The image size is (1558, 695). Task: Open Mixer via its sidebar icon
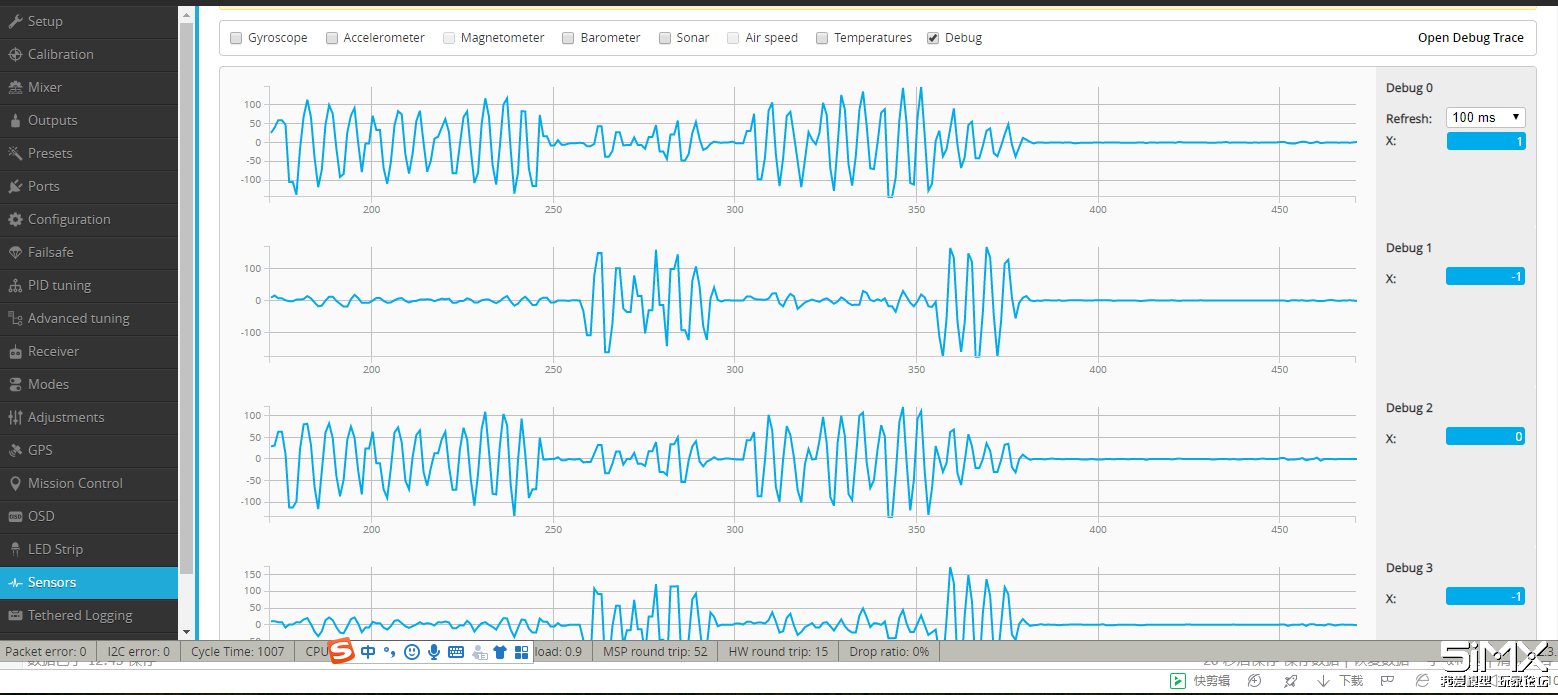click(x=15, y=87)
